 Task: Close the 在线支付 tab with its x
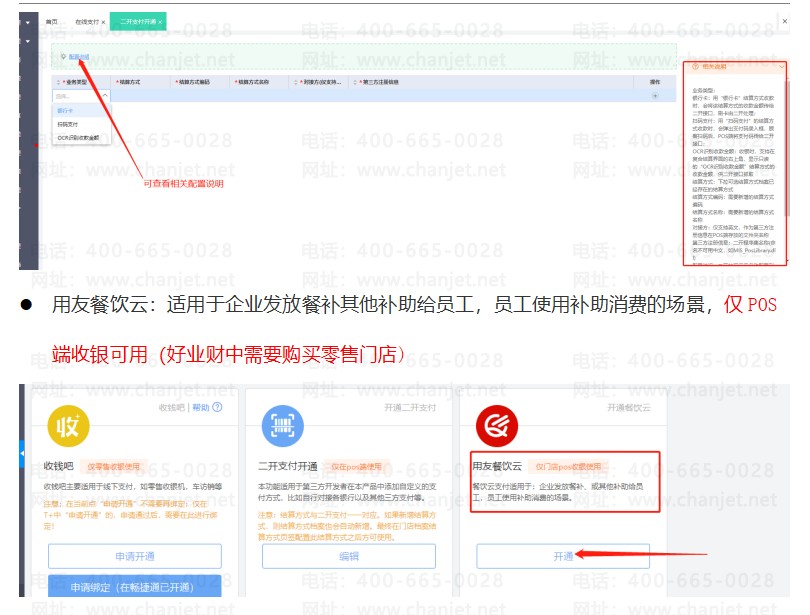pos(103,22)
